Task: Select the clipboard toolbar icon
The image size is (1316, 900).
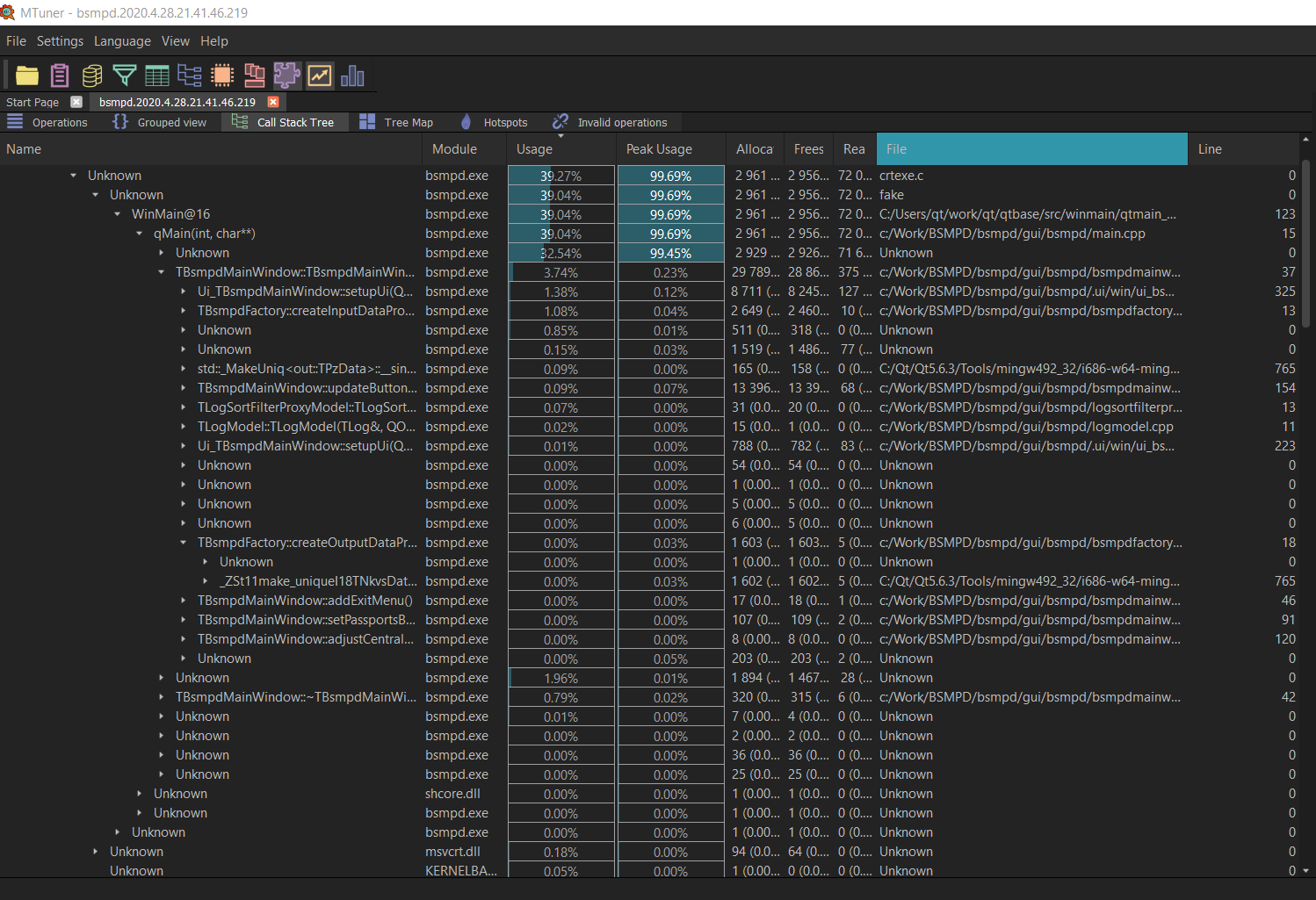Action: coord(59,76)
